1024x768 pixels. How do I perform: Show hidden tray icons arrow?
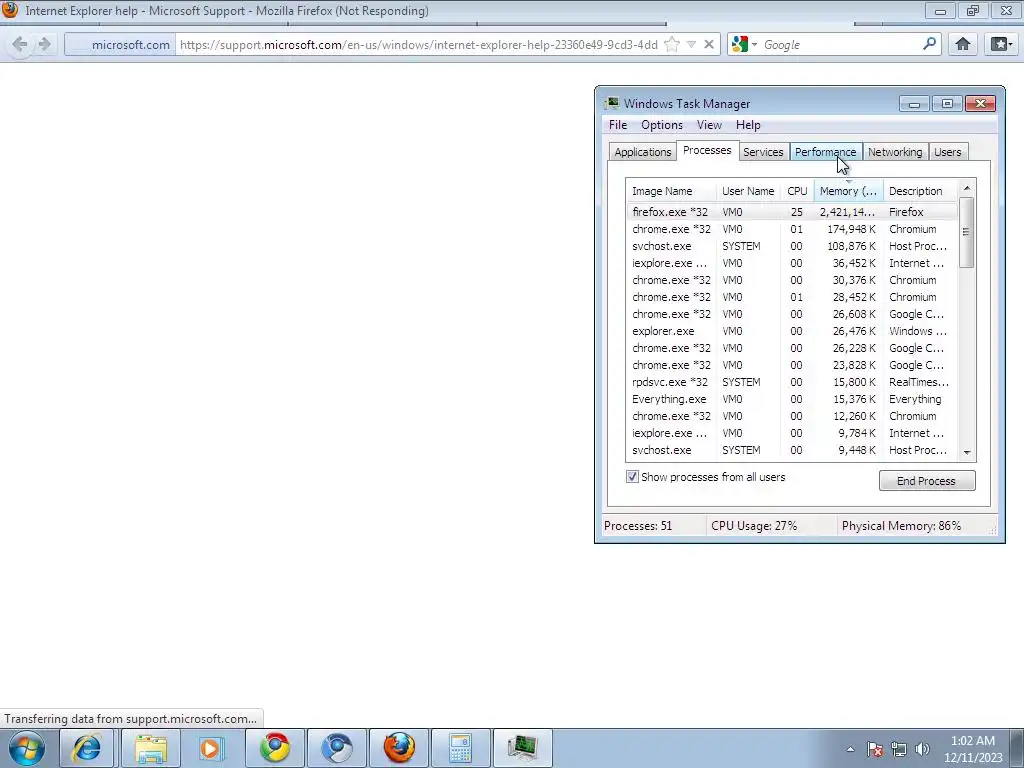[x=850, y=749]
